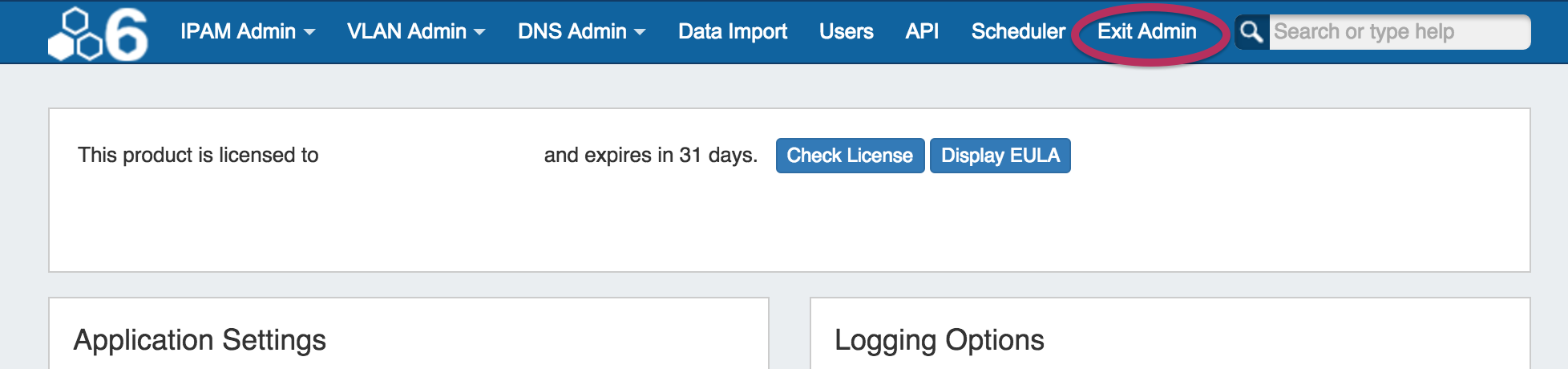Expand the VLAN Admin dropdown
This screenshot has height=369, width=1568.
tap(406, 31)
